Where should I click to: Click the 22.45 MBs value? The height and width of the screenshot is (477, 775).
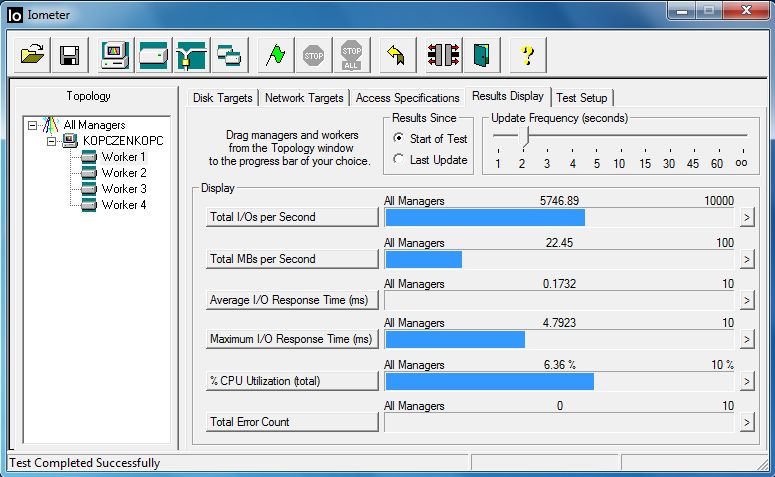tap(559, 243)
